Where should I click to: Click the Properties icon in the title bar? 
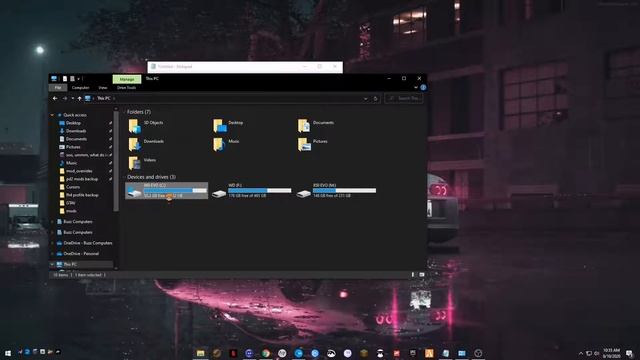64,79
